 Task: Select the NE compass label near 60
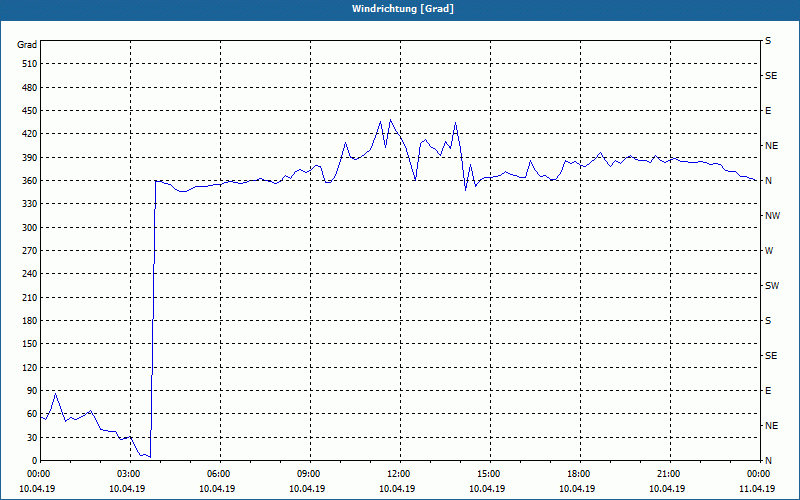[x=771, y=426]
